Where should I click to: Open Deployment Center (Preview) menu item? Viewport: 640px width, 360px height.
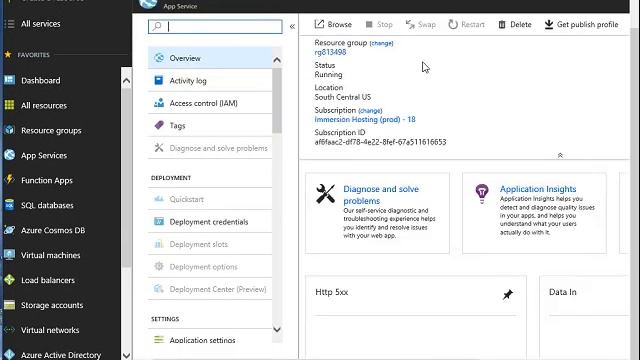point(210,289)
